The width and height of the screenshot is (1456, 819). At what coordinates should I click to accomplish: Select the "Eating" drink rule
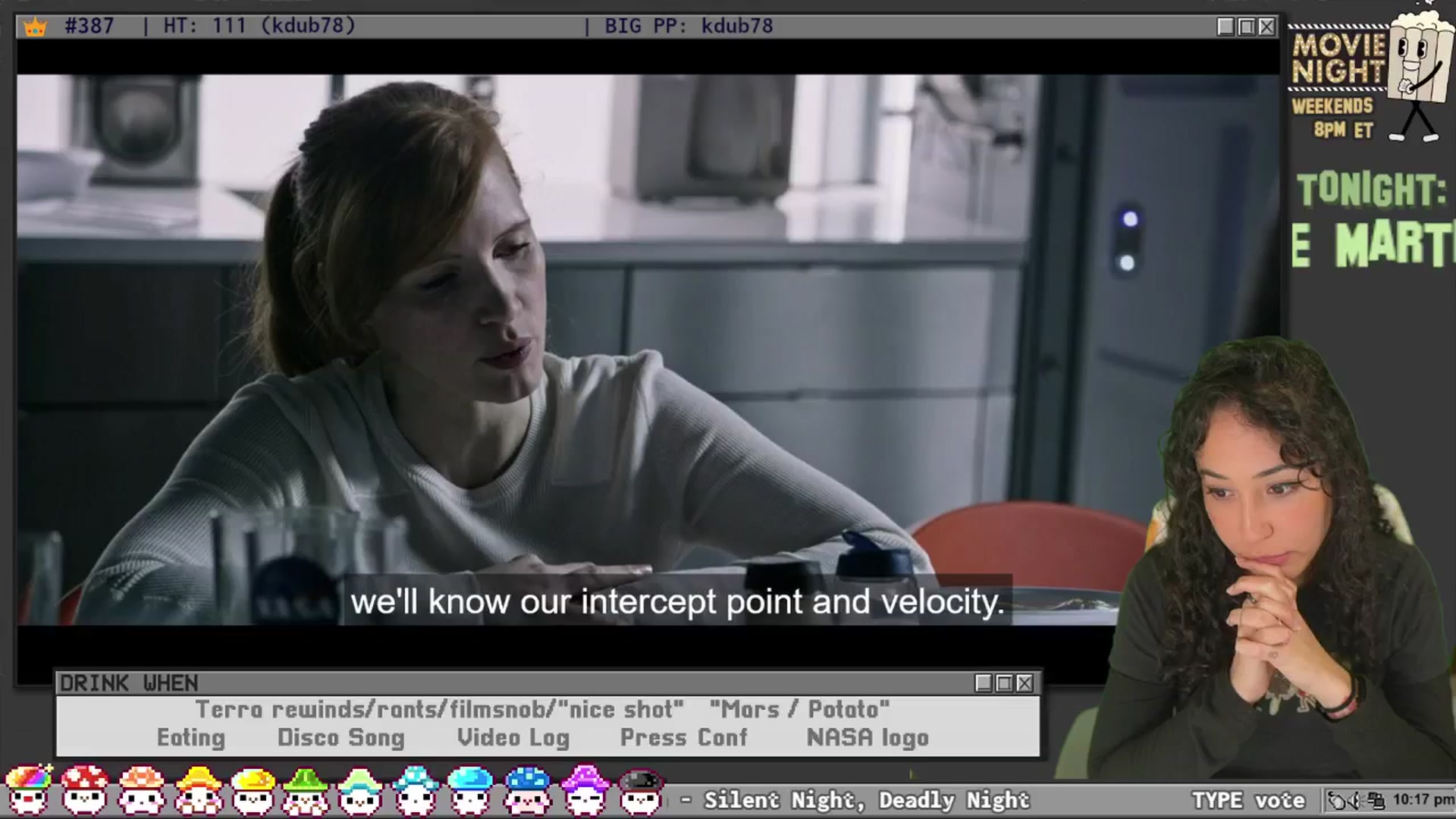click(191, 738)
